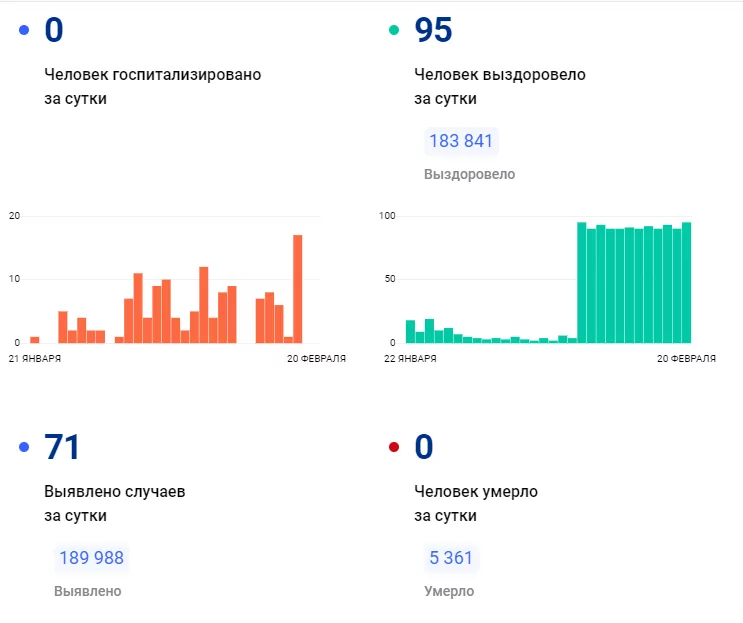
Task: Click the big number 71 cases detected
Action: [x=62, y=447]
